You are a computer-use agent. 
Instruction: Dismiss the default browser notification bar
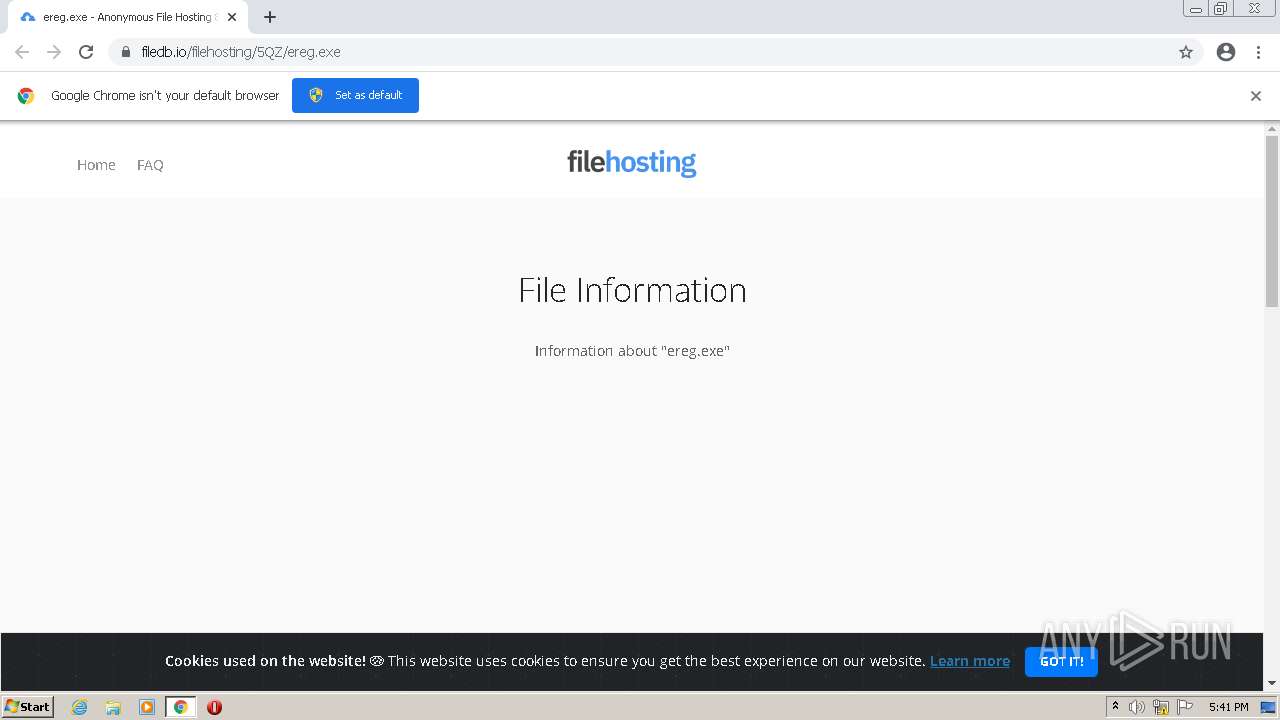[x=1256, y=96]
